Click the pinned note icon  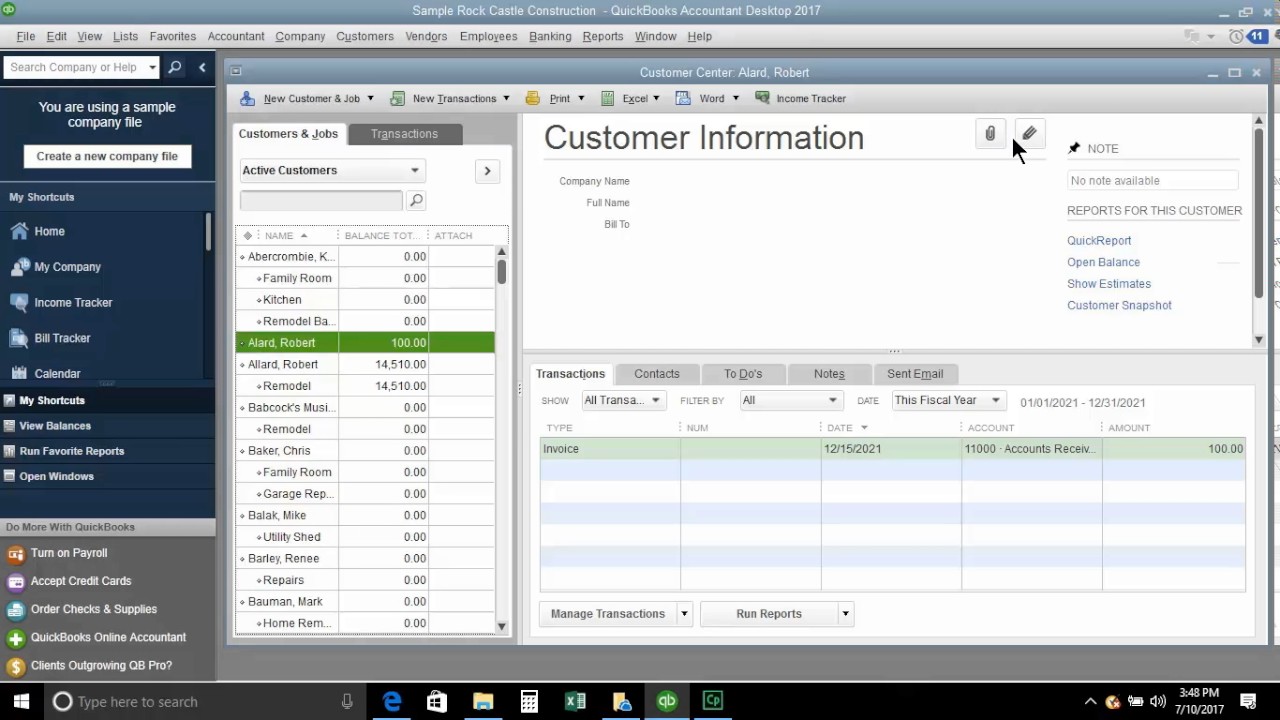[x=1074, y=148]
